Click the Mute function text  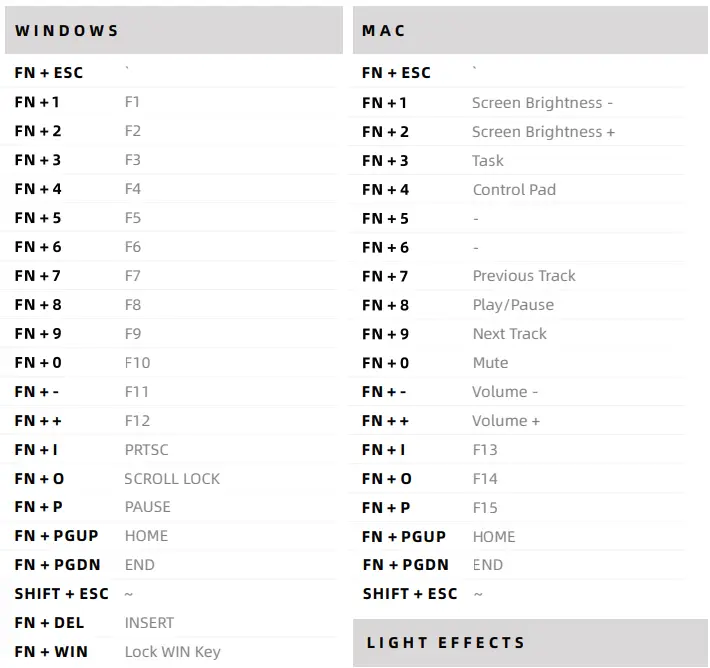point(490,363)
